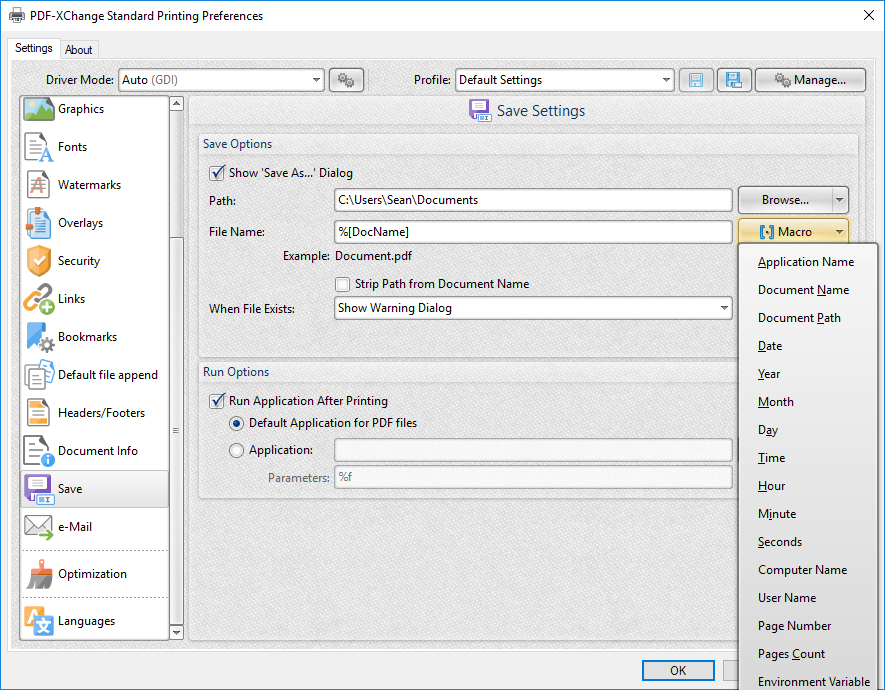885x690 pixels.
Task: Click the Application path field
Action: 533,450
